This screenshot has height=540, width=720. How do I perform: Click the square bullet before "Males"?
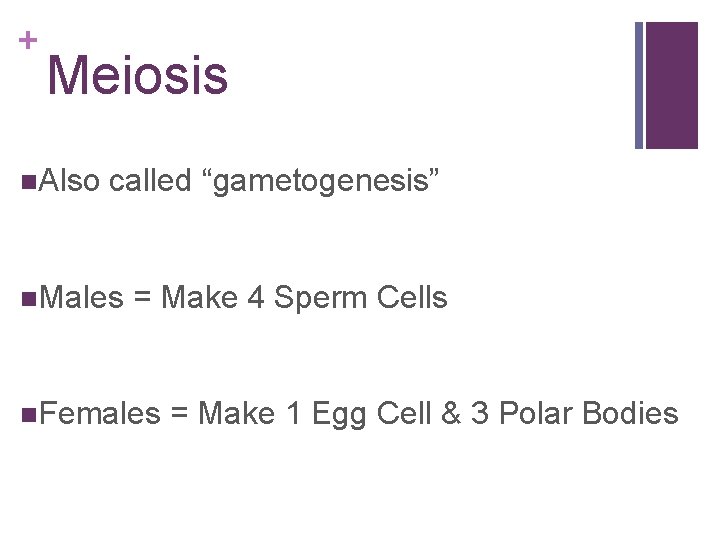(x=27, y=298)
